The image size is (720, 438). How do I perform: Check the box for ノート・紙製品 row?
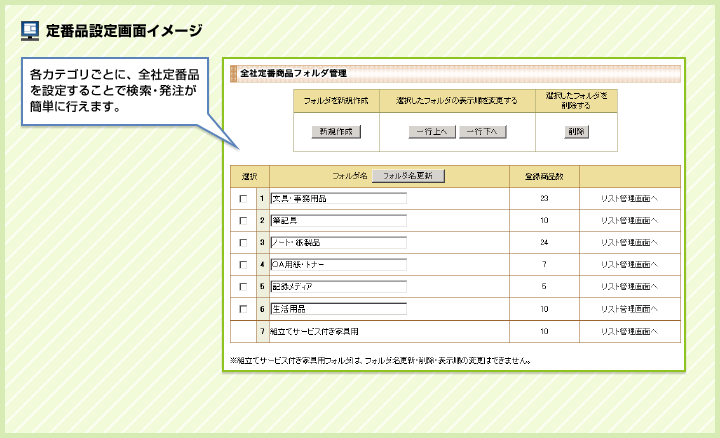point(243,243)
